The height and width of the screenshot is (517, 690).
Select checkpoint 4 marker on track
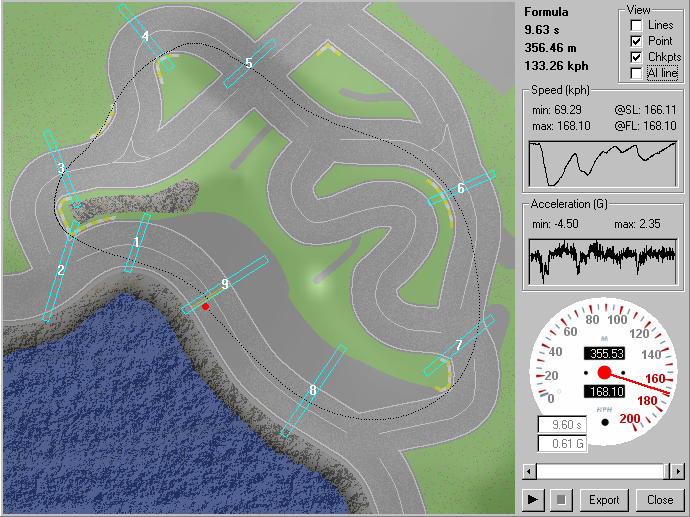146,37
